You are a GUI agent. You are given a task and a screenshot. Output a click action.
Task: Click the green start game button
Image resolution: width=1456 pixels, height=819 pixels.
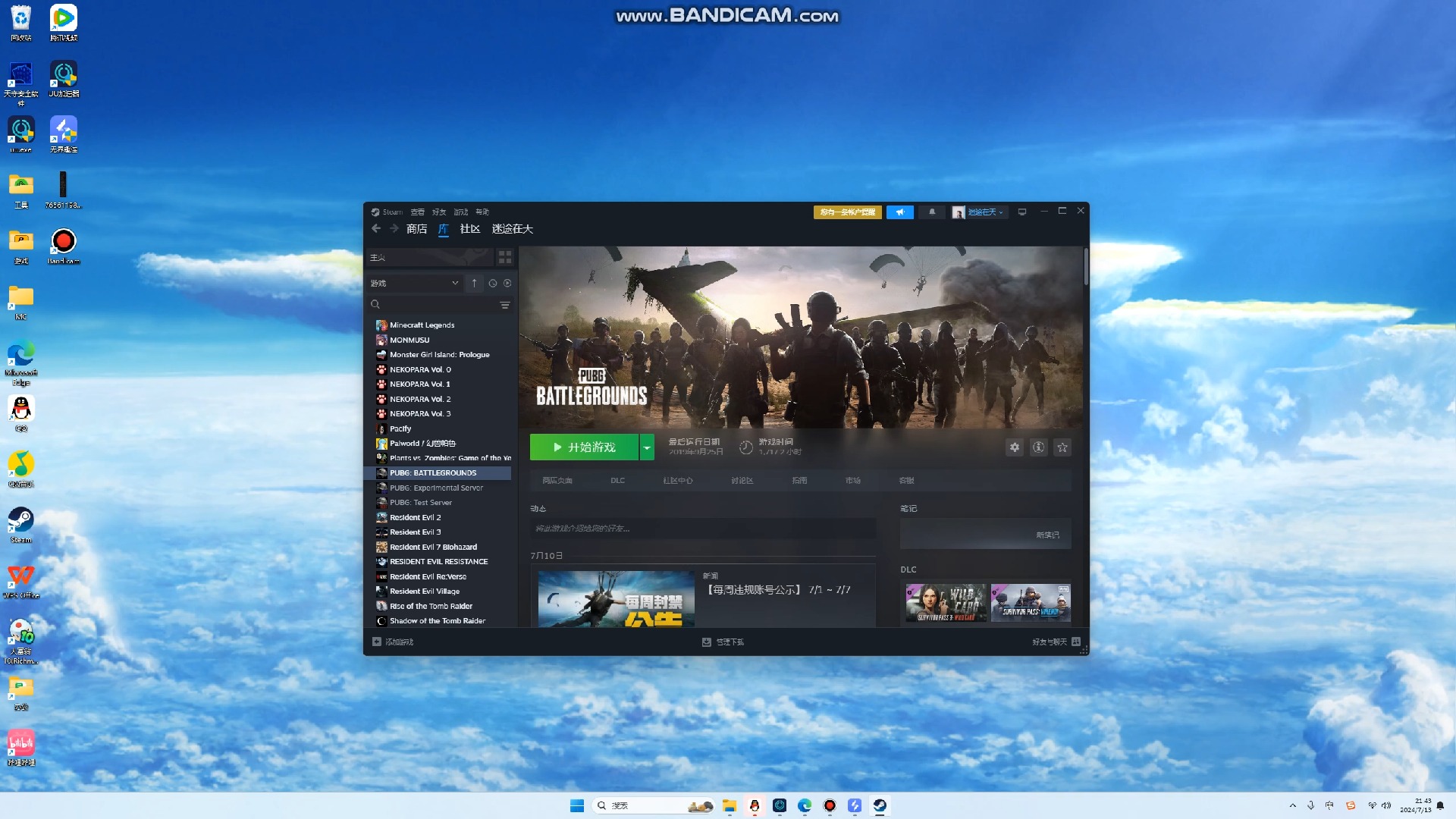[584, 447]
